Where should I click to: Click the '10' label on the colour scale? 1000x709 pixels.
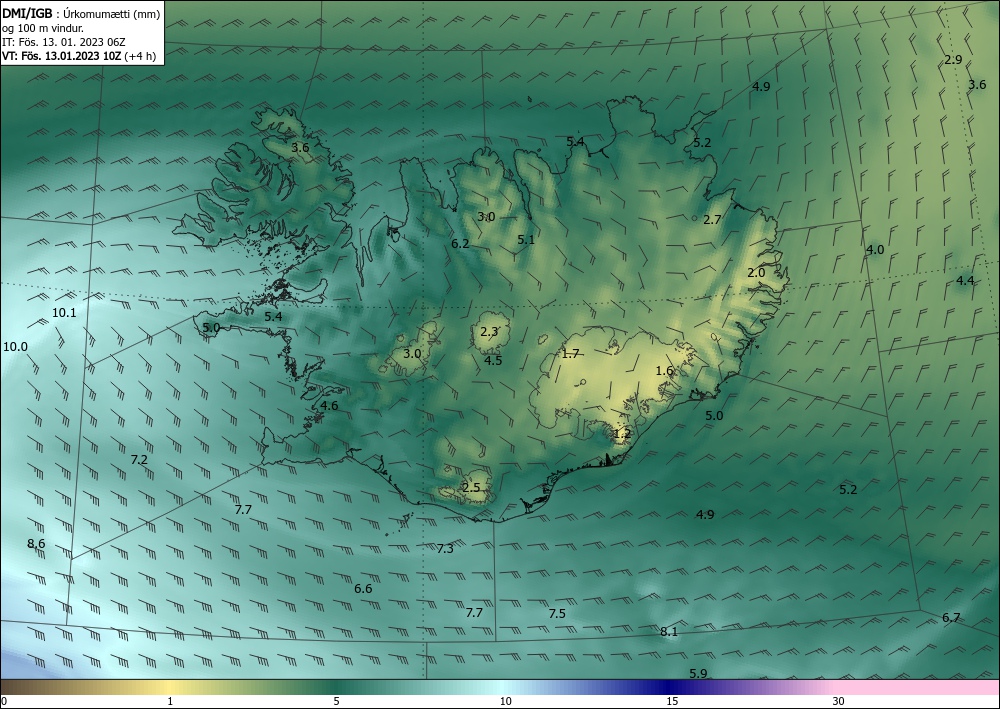click(x=505, y=702)
